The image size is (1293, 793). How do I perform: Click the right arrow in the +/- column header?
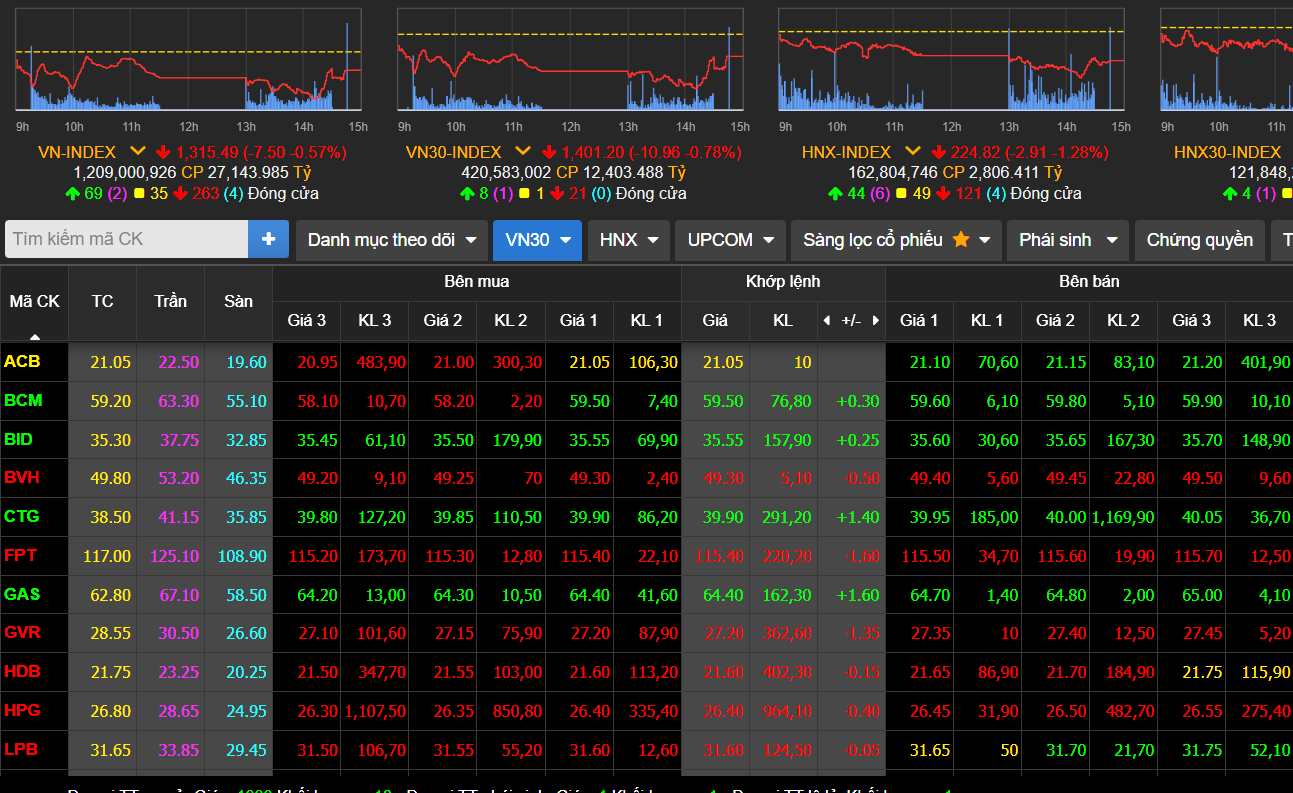[876, 320]
